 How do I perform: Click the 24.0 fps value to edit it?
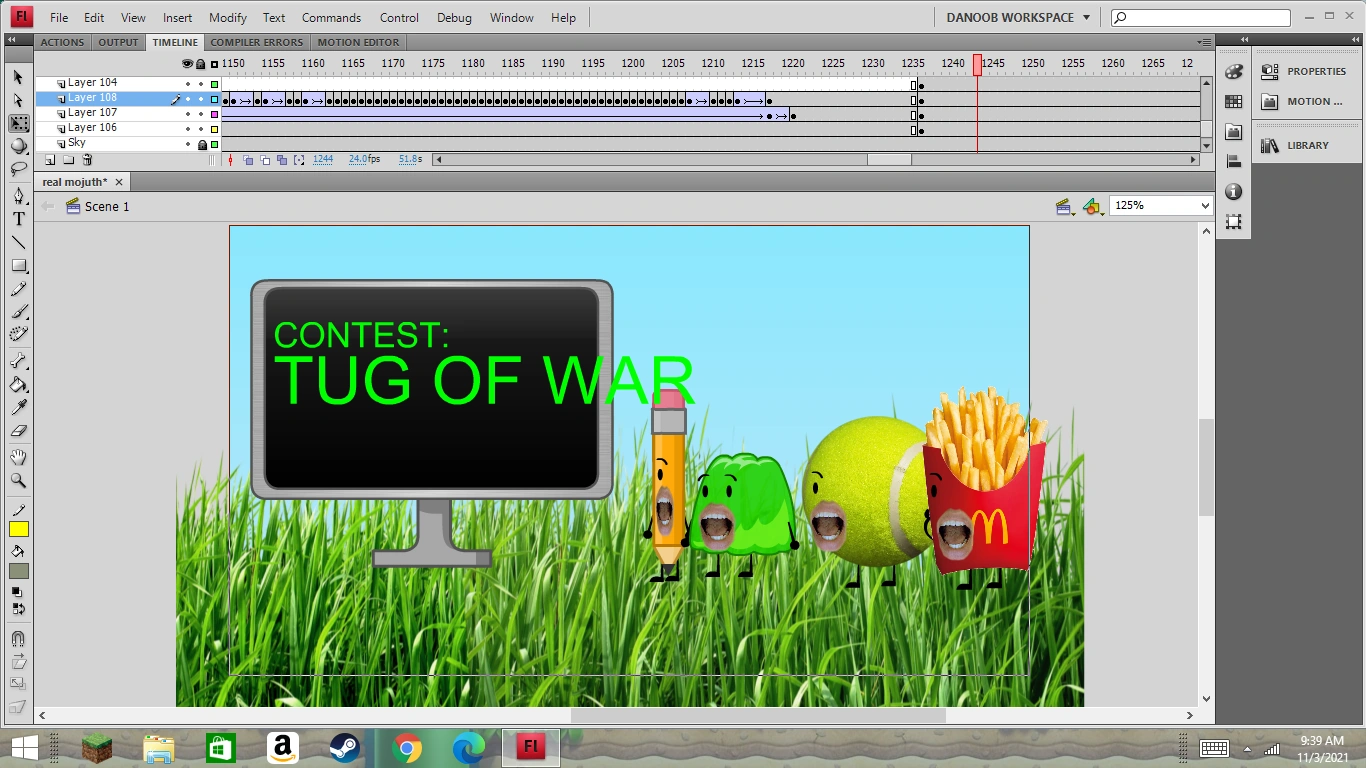coord(360,159)
